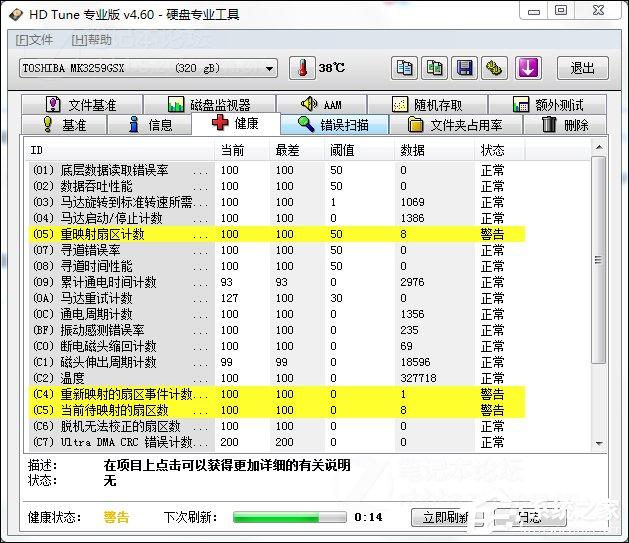Select the (0C) 通电周期计数 row

[277, 314]
